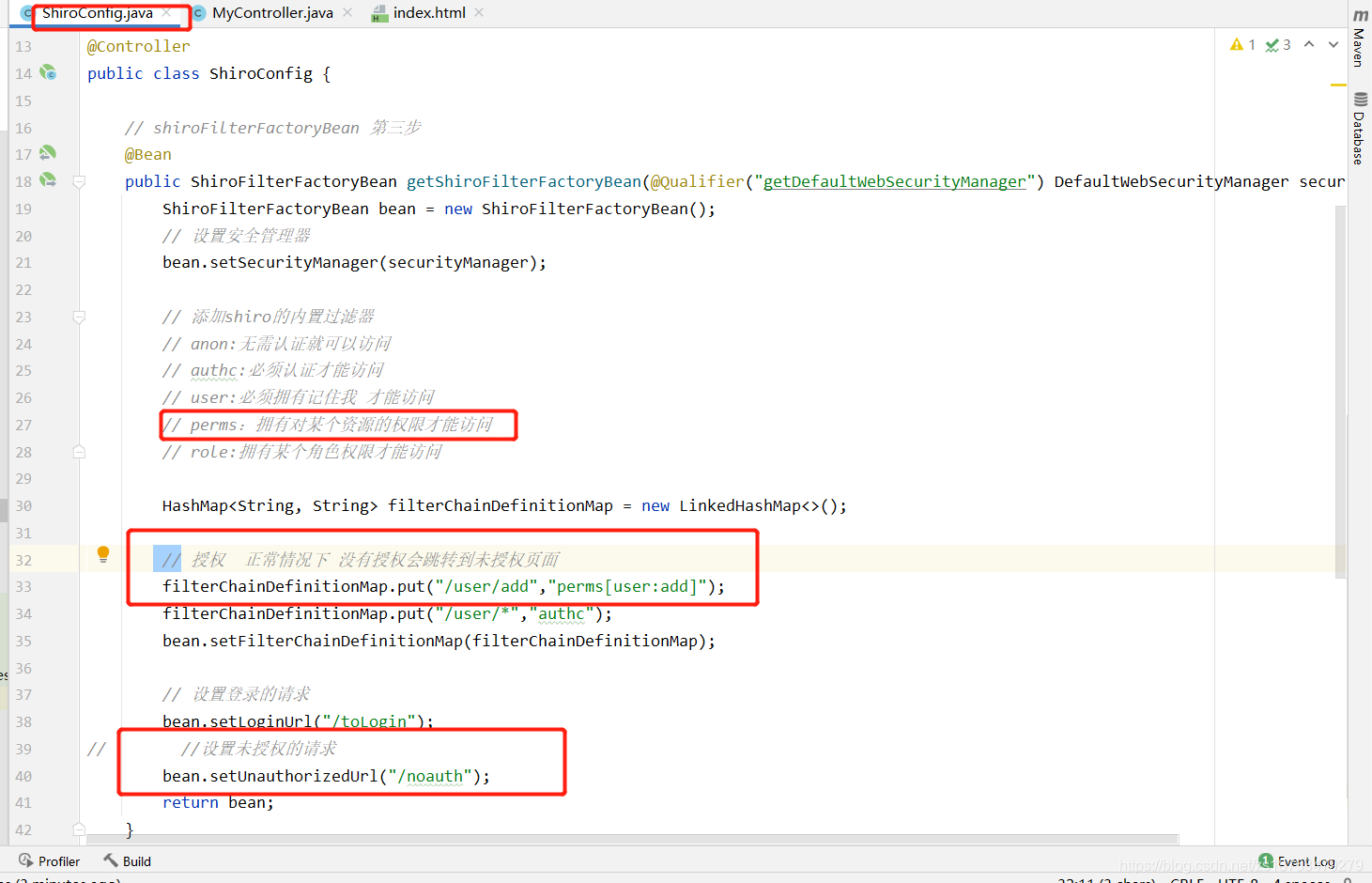Viewport: 1372px width, 883px height.
Task: Click the @Bean annotation
Action: [x=148, y=154]
